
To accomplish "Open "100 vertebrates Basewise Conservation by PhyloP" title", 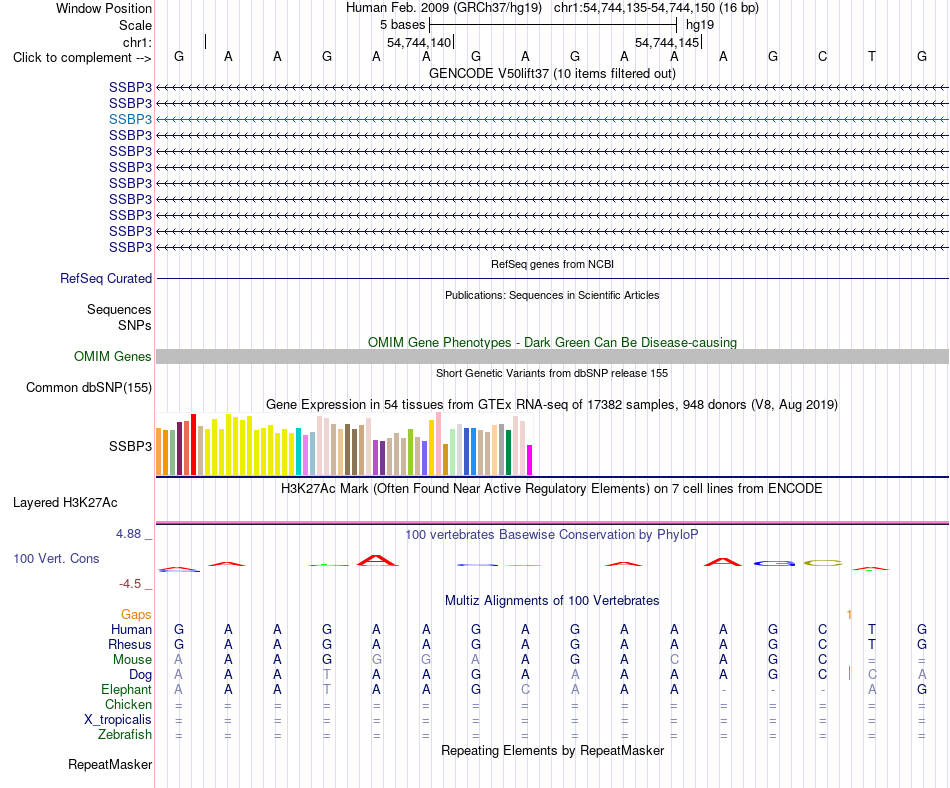I will point(552,534).
